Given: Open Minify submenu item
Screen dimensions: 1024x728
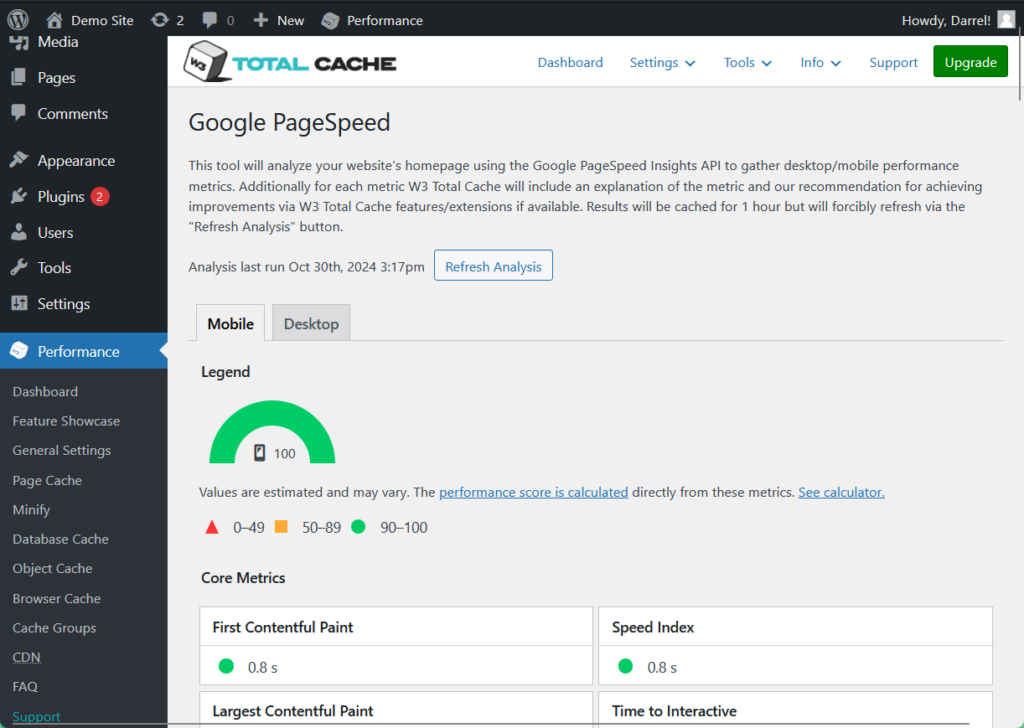Looking at the screenshot, I should tap(31, 510).
